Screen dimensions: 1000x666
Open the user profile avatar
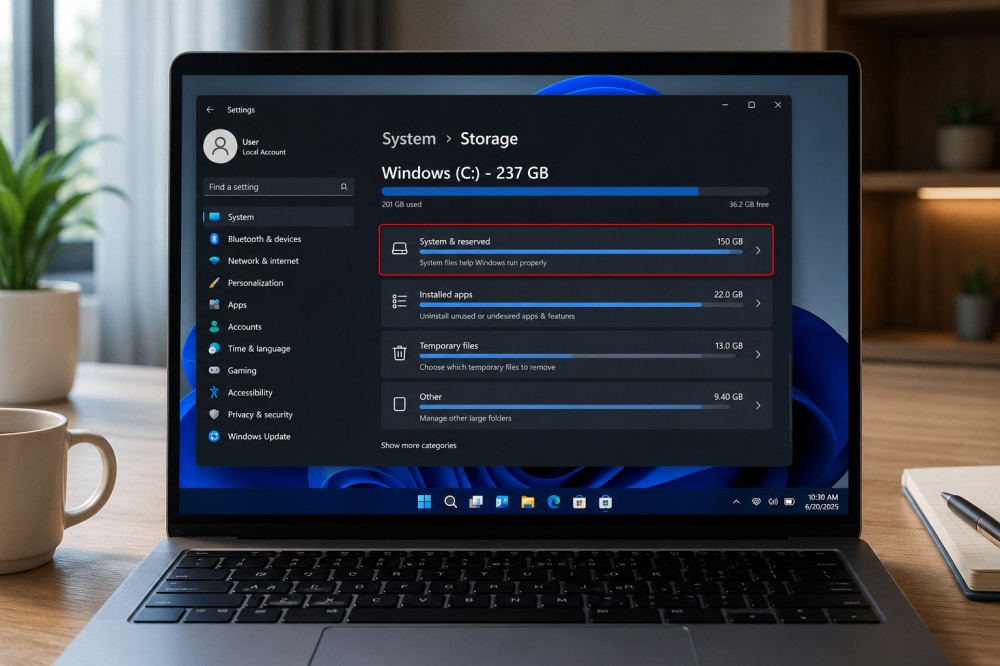[x=220, y=146]
